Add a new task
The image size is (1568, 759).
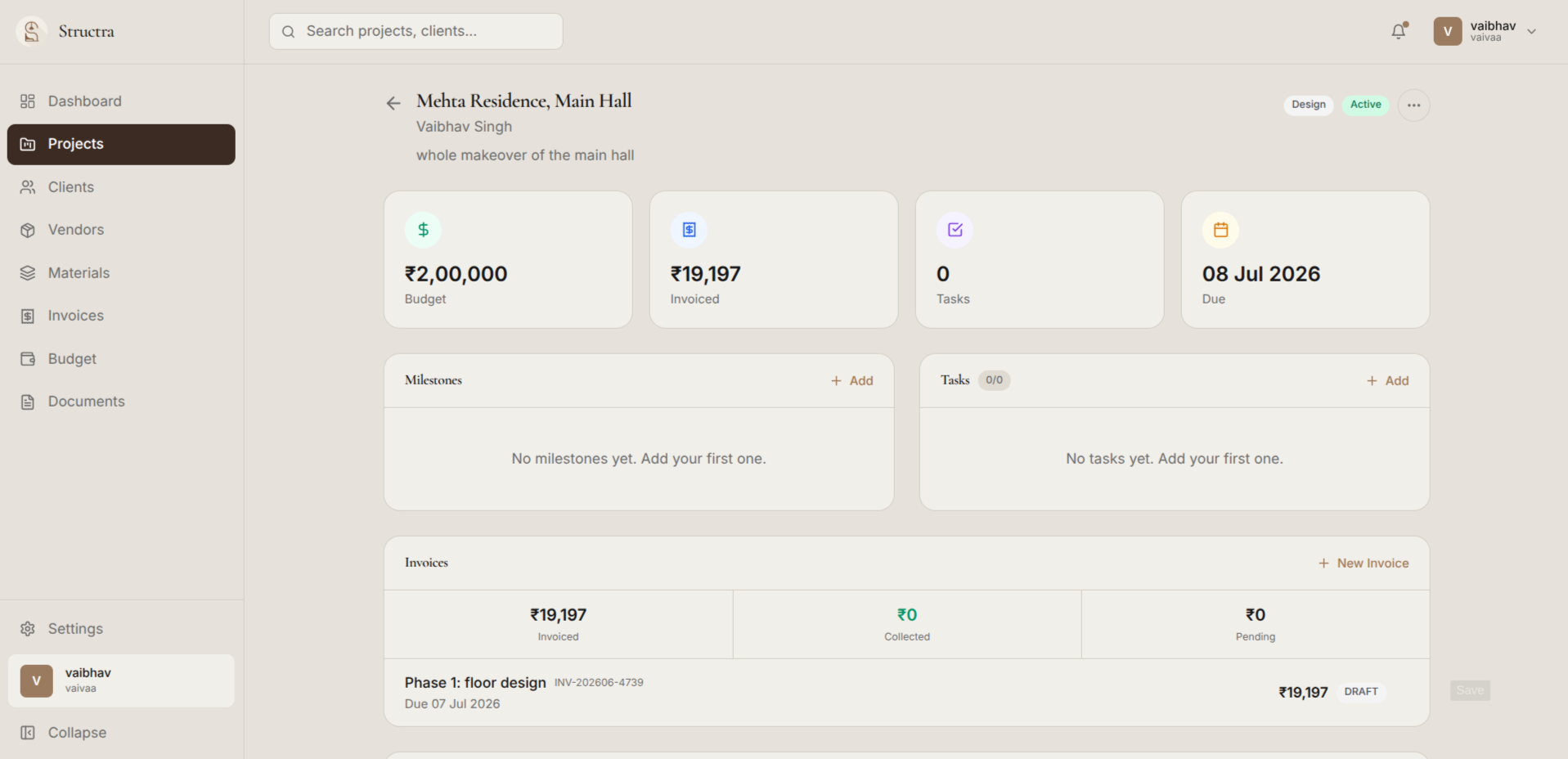click(1388, 380)
